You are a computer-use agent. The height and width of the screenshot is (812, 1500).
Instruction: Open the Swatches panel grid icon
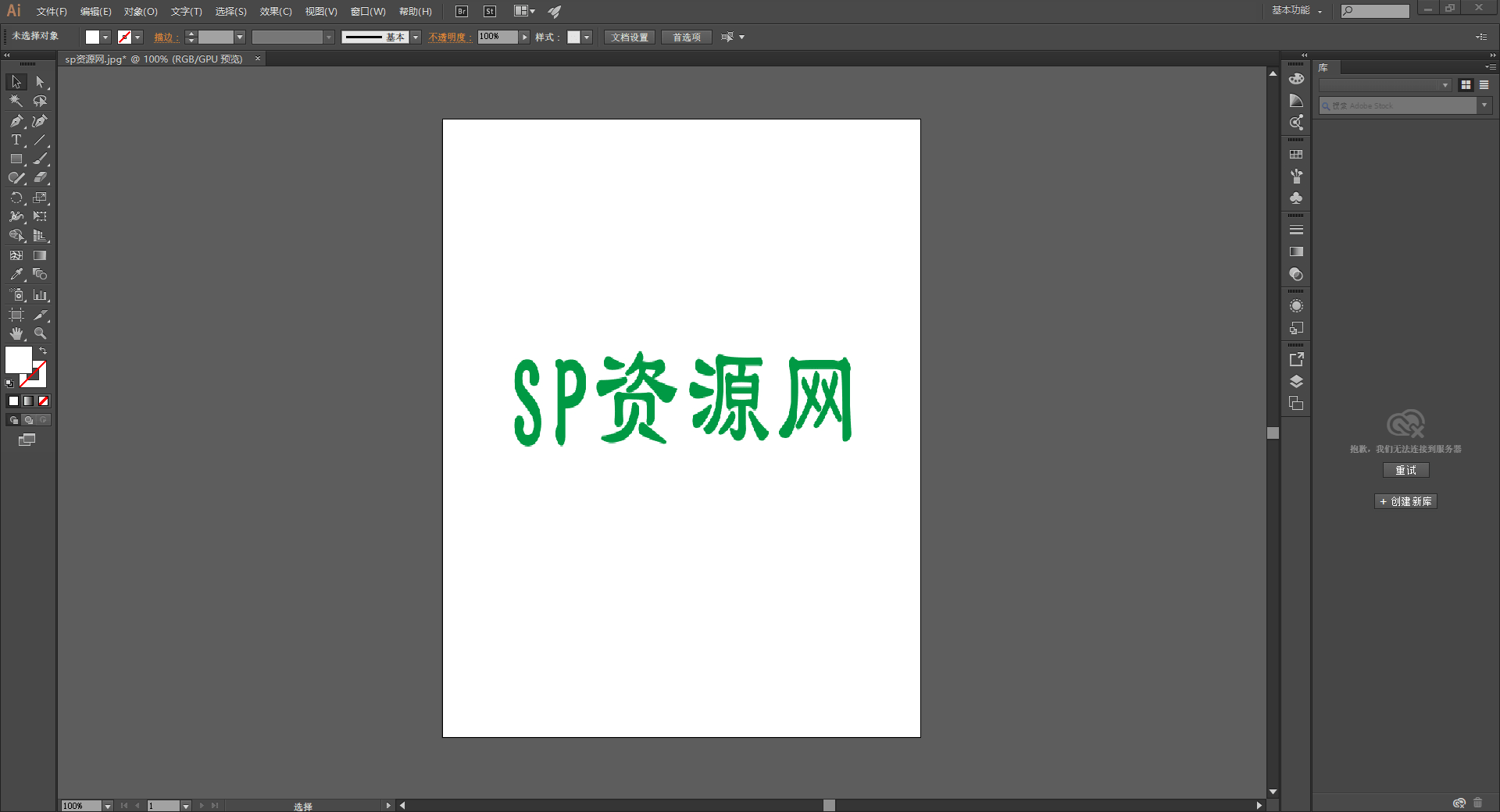(1296, 155)
